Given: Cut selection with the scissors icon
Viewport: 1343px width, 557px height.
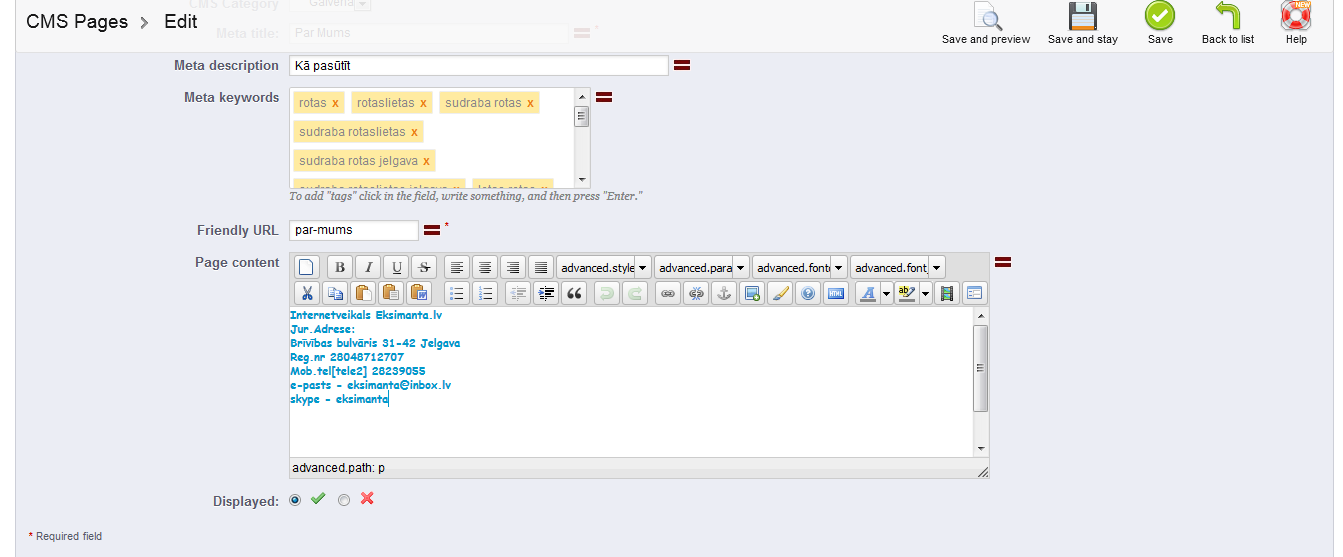Looking at the screenshot, I should tap(307, 293).
